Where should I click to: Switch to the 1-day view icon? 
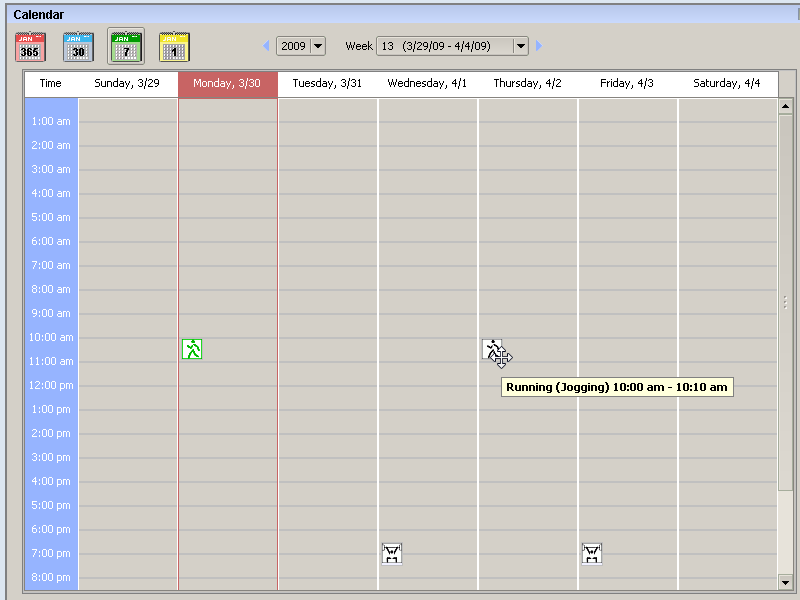[x=174, y=46]
